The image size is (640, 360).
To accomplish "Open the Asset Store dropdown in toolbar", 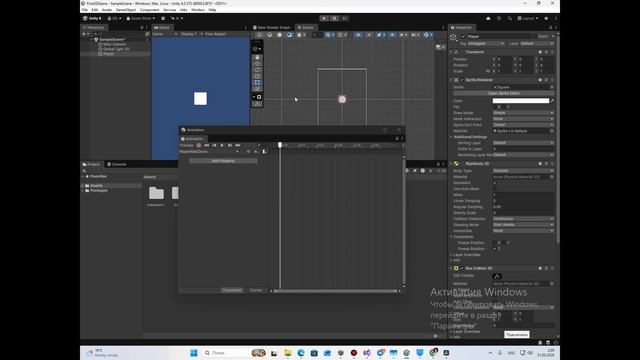I will [x=140, y=18].
